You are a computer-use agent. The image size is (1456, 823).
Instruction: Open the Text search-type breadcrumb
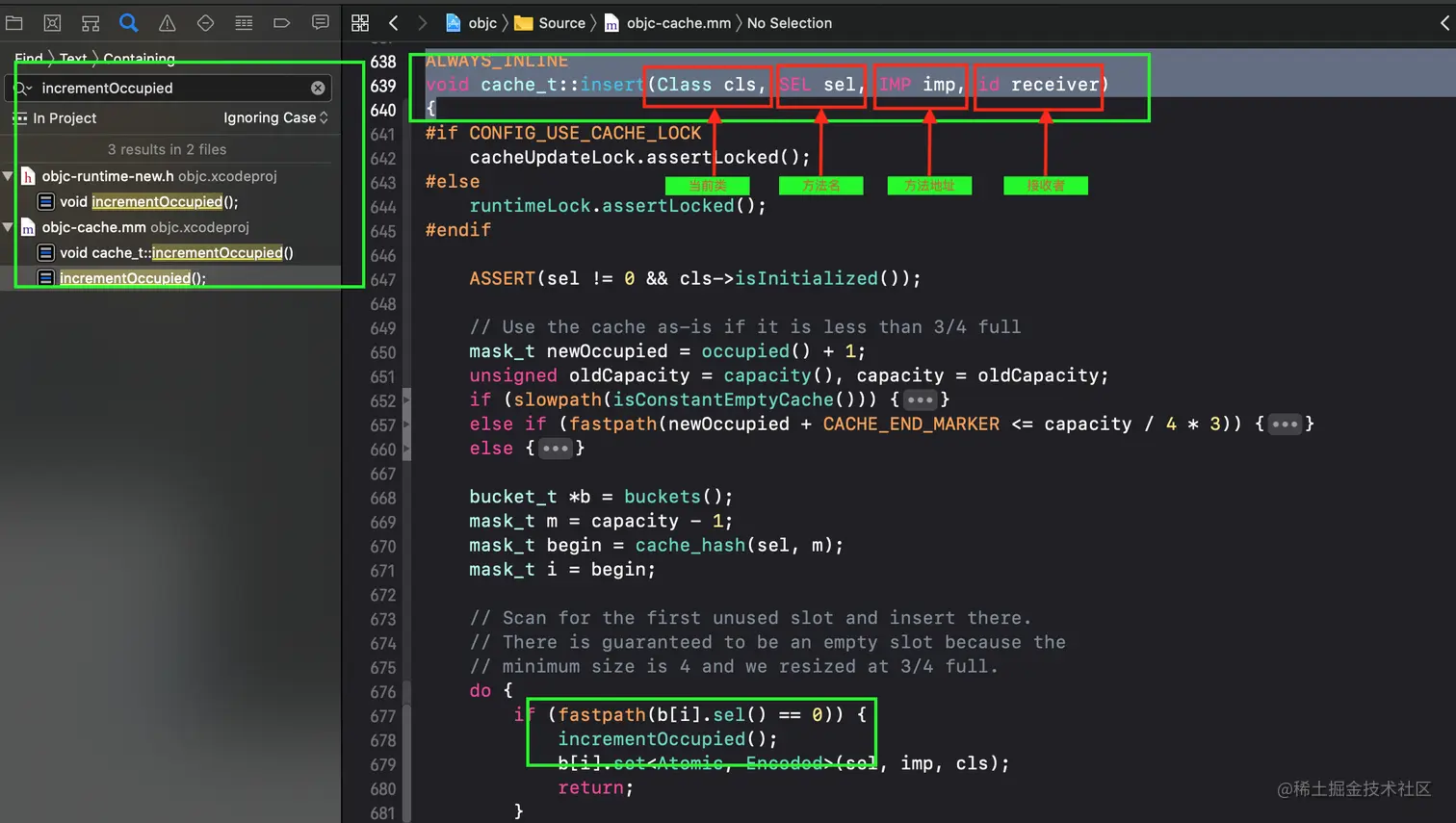click(73, 58)
